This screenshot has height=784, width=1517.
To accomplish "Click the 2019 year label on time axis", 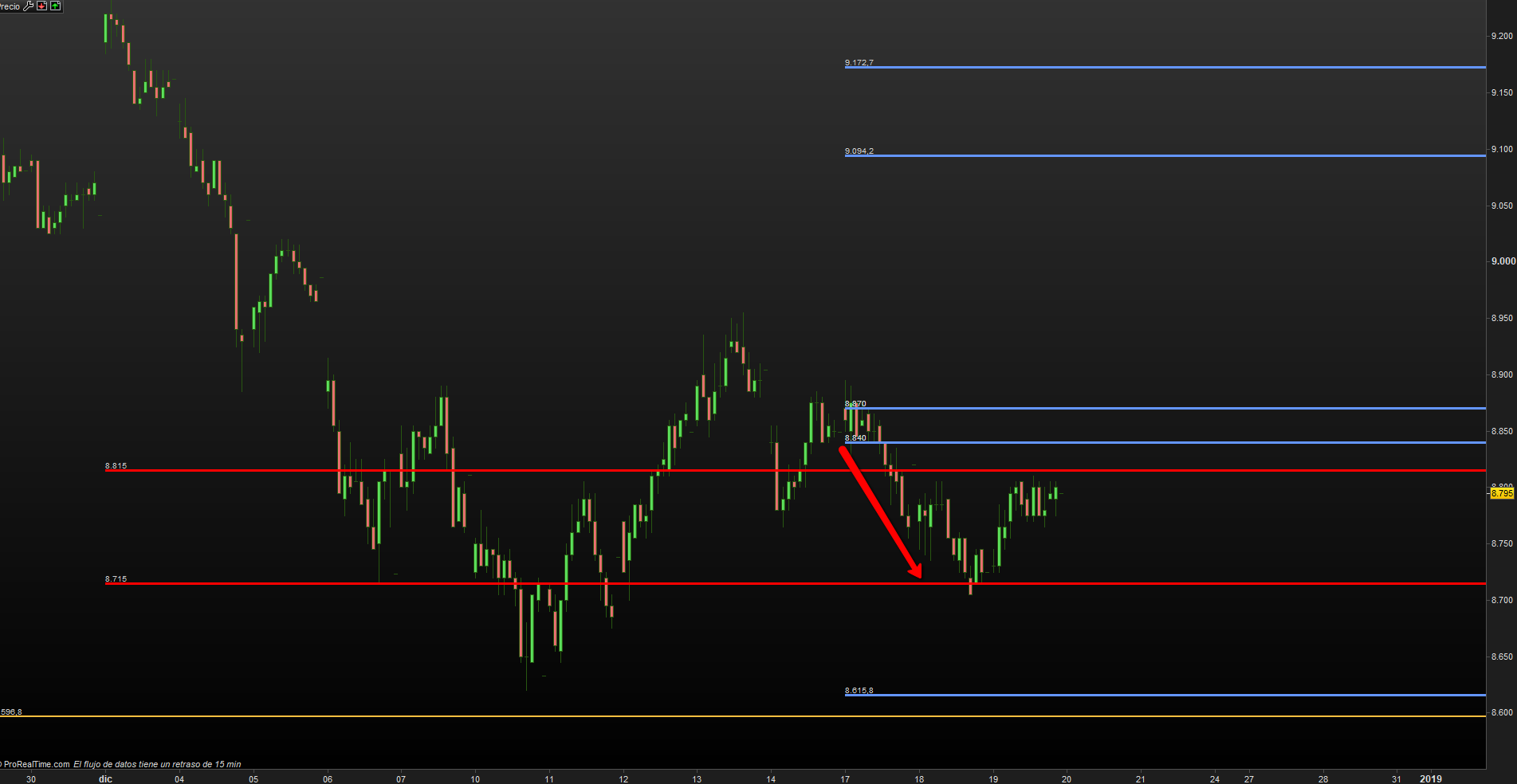I will coord(1430,778).
